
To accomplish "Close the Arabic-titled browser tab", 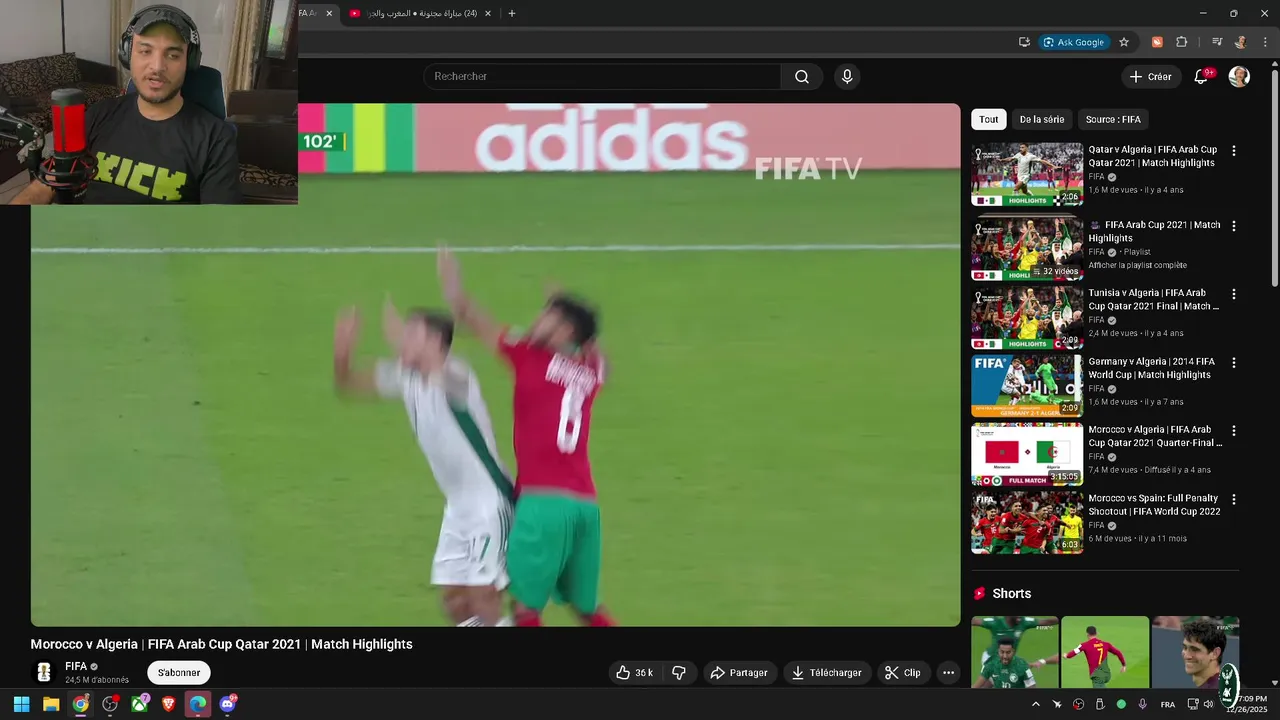I will [488, 13].
